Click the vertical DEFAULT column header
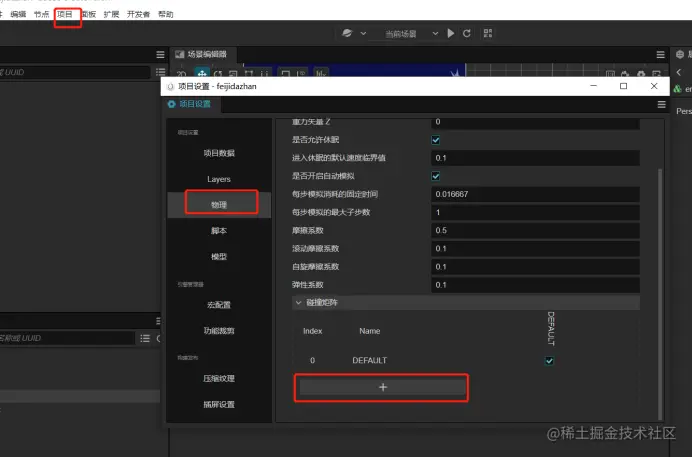692x457 pixels. tap(551, 328)
